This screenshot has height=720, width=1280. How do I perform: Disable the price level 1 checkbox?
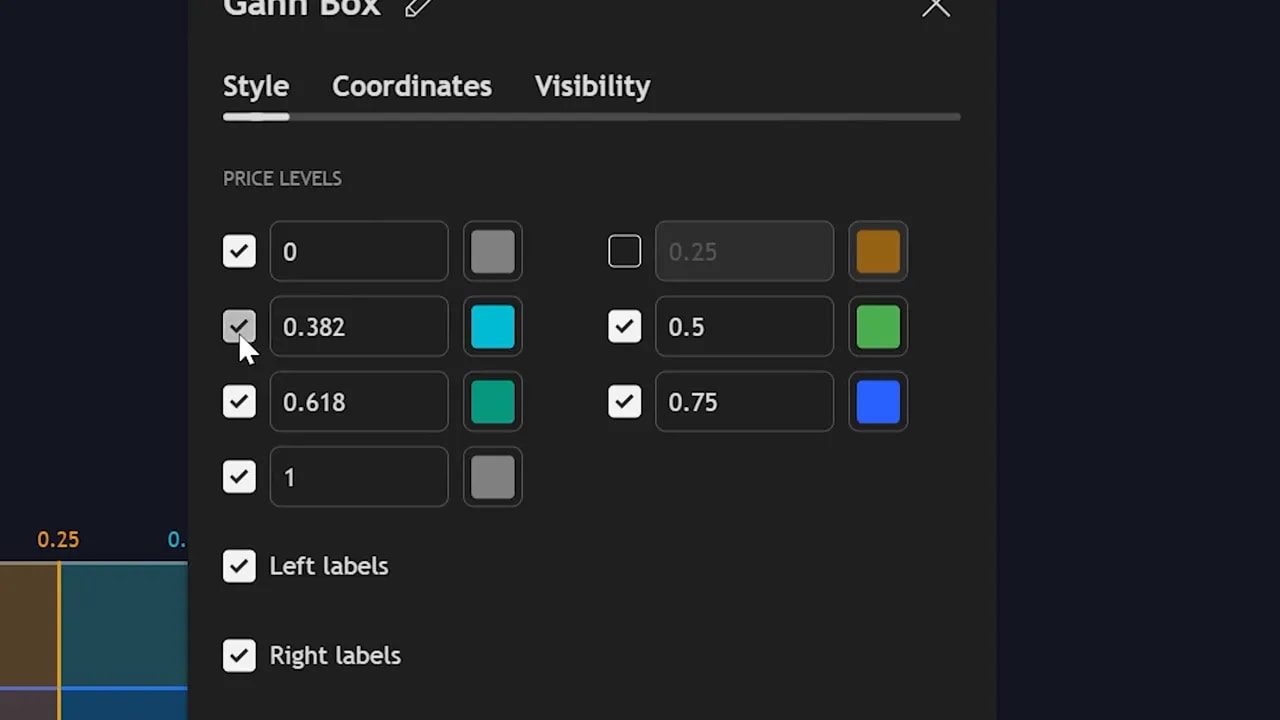coord(239,477)
